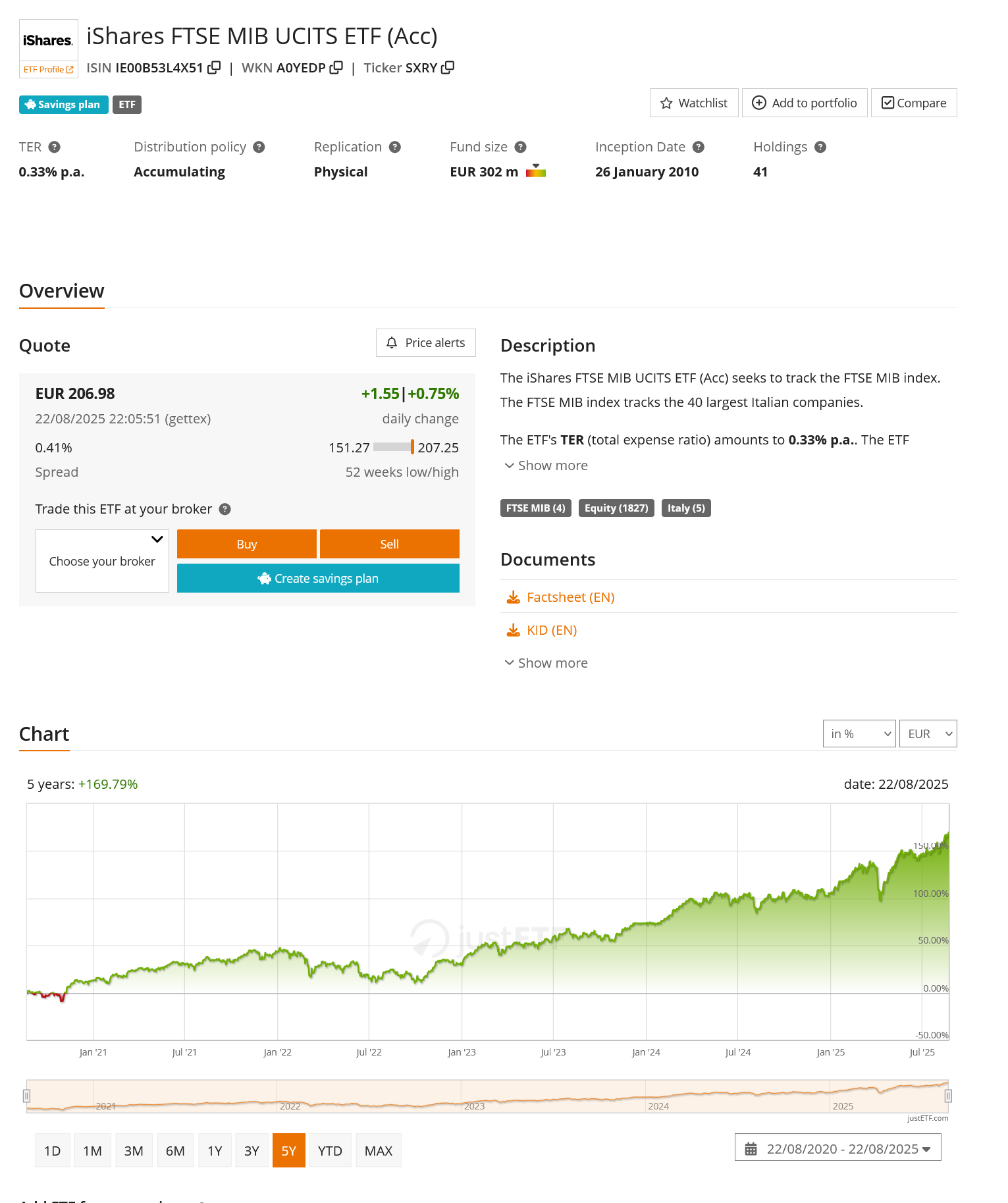Expand description with Show more
Image resolution: width=1008 pixels, height=1203 pixels.
point(546,466)
